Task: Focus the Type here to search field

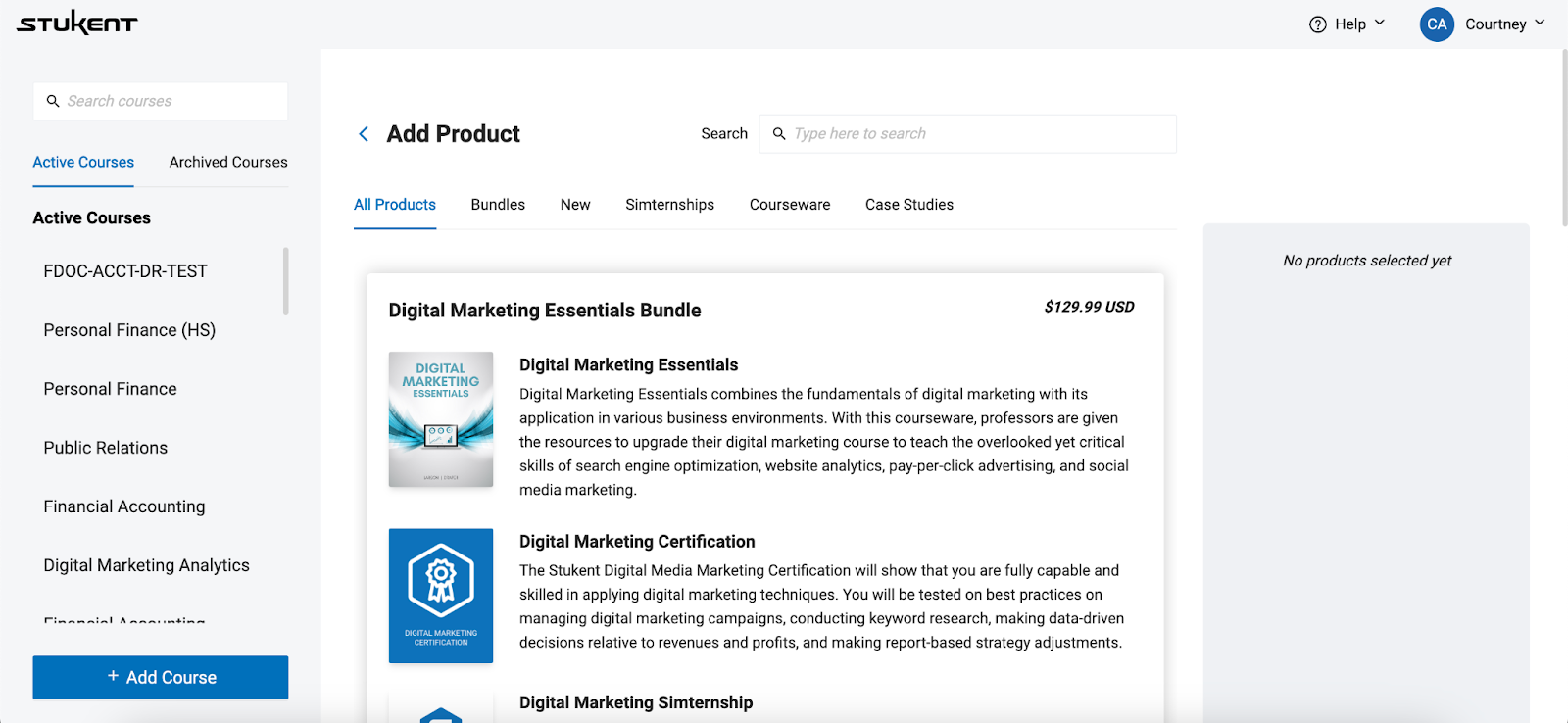Action: (x=968, y=133)
